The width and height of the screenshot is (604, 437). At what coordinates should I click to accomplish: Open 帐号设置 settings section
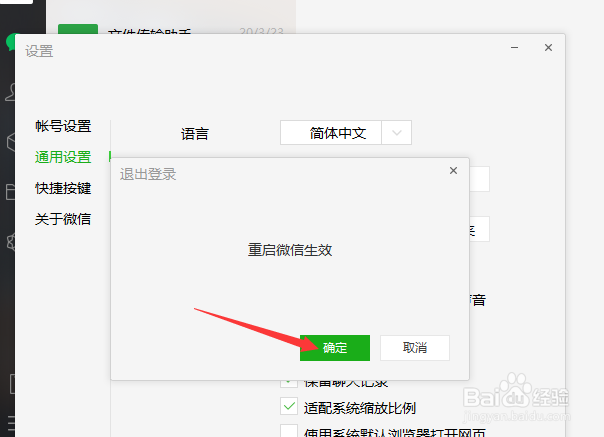point(63,126)
